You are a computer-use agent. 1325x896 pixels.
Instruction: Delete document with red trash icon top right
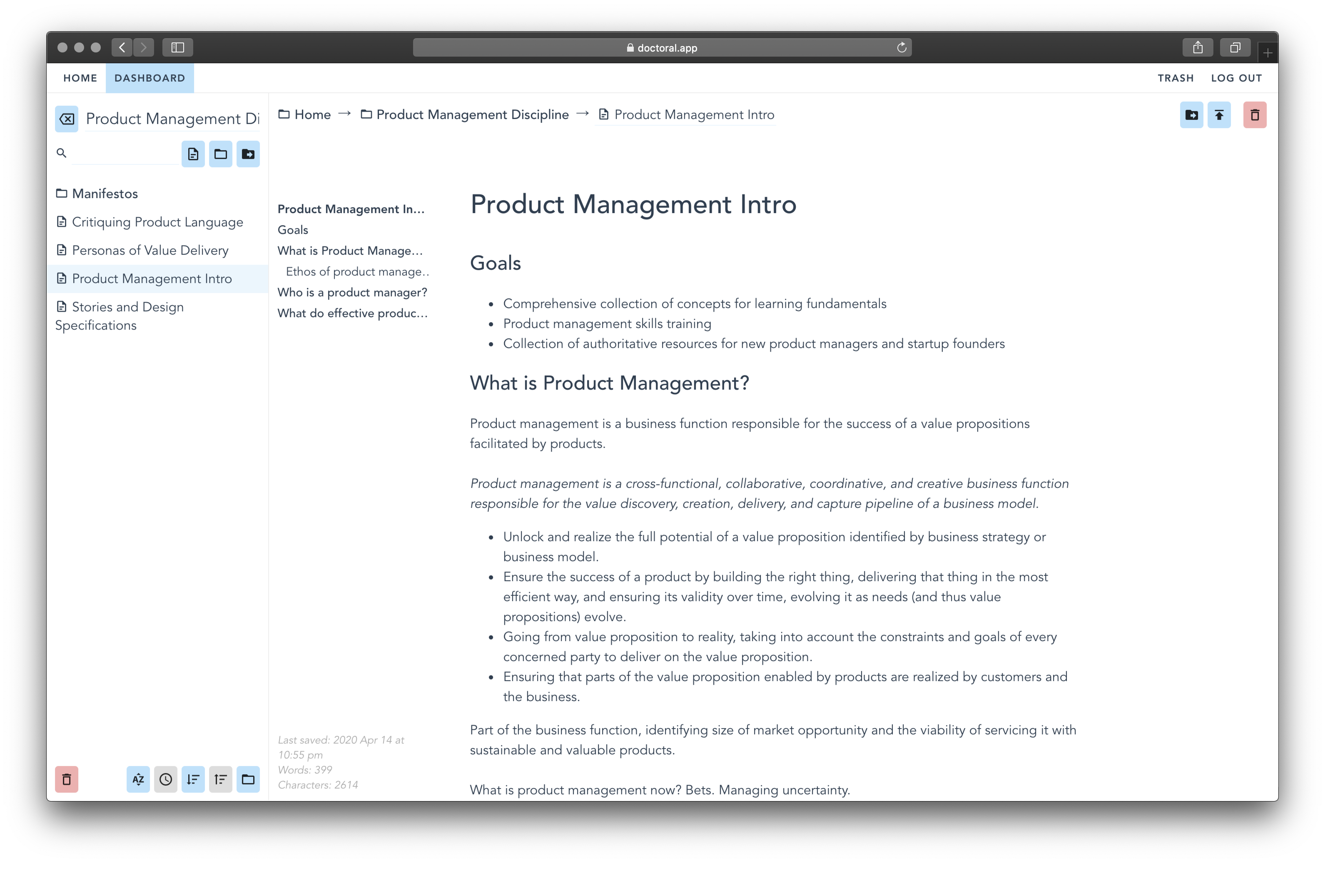(x=1255, y=115)
